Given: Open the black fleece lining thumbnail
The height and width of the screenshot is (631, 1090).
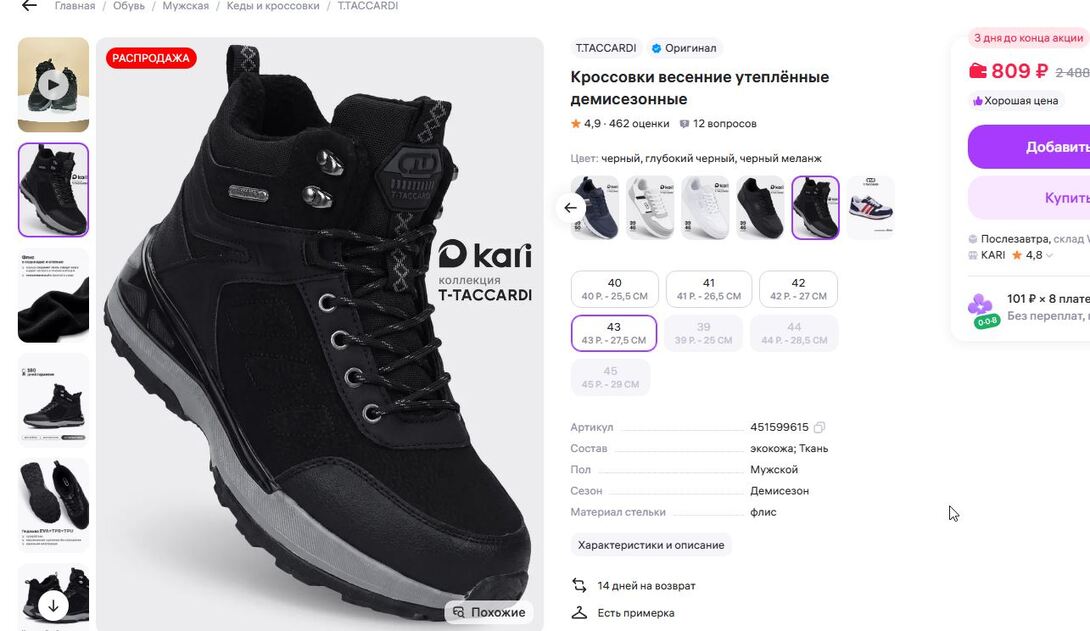Looking at the screenshot, I should [x=53, y=297].
